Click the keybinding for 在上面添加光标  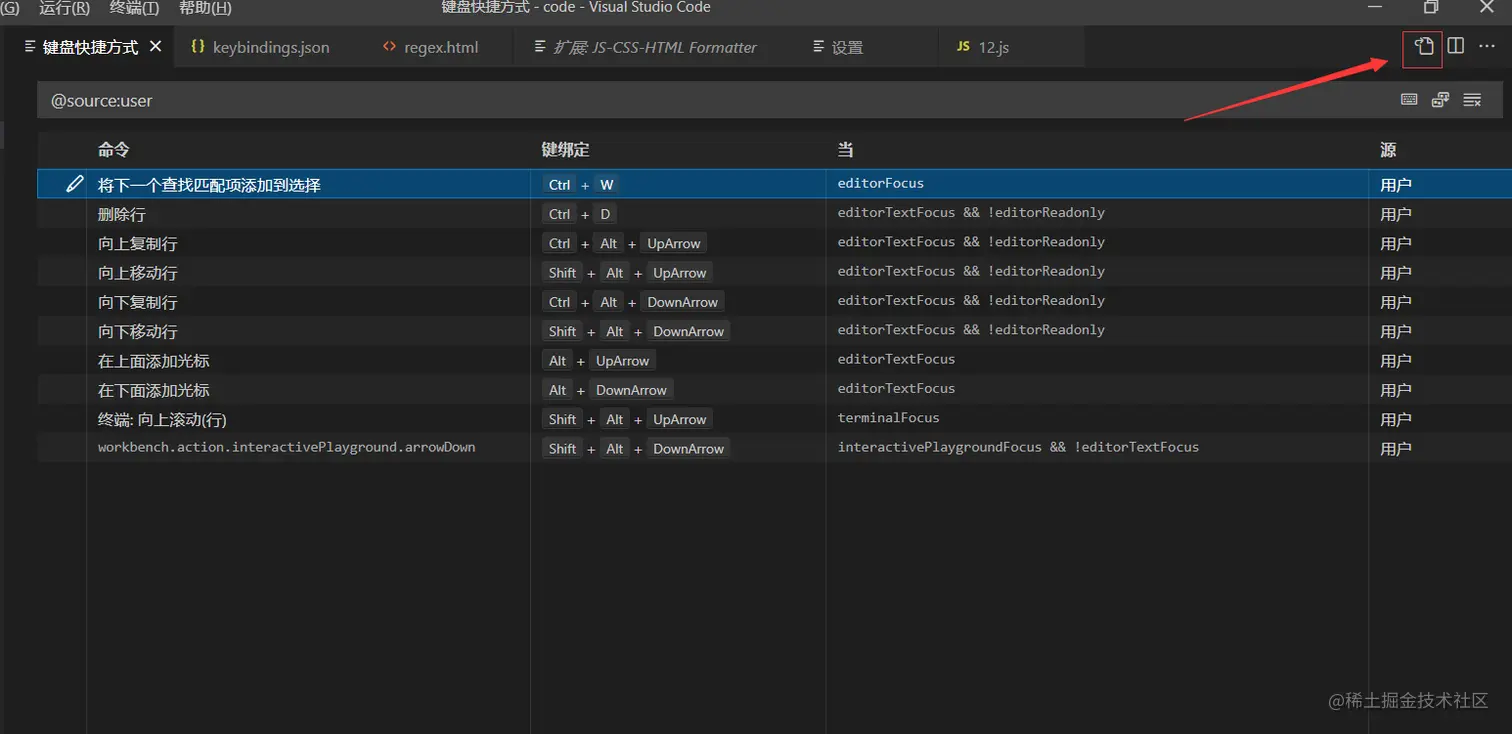tap(599, 361)
